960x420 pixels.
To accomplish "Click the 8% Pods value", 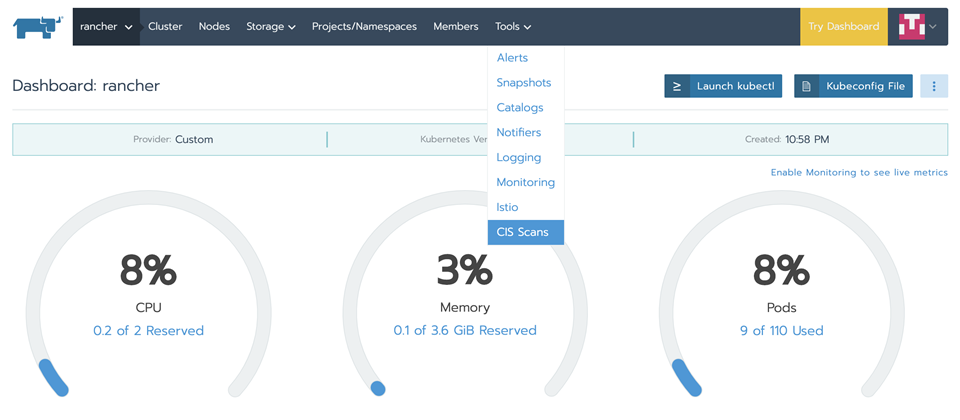I will click(x=782, y=270).
